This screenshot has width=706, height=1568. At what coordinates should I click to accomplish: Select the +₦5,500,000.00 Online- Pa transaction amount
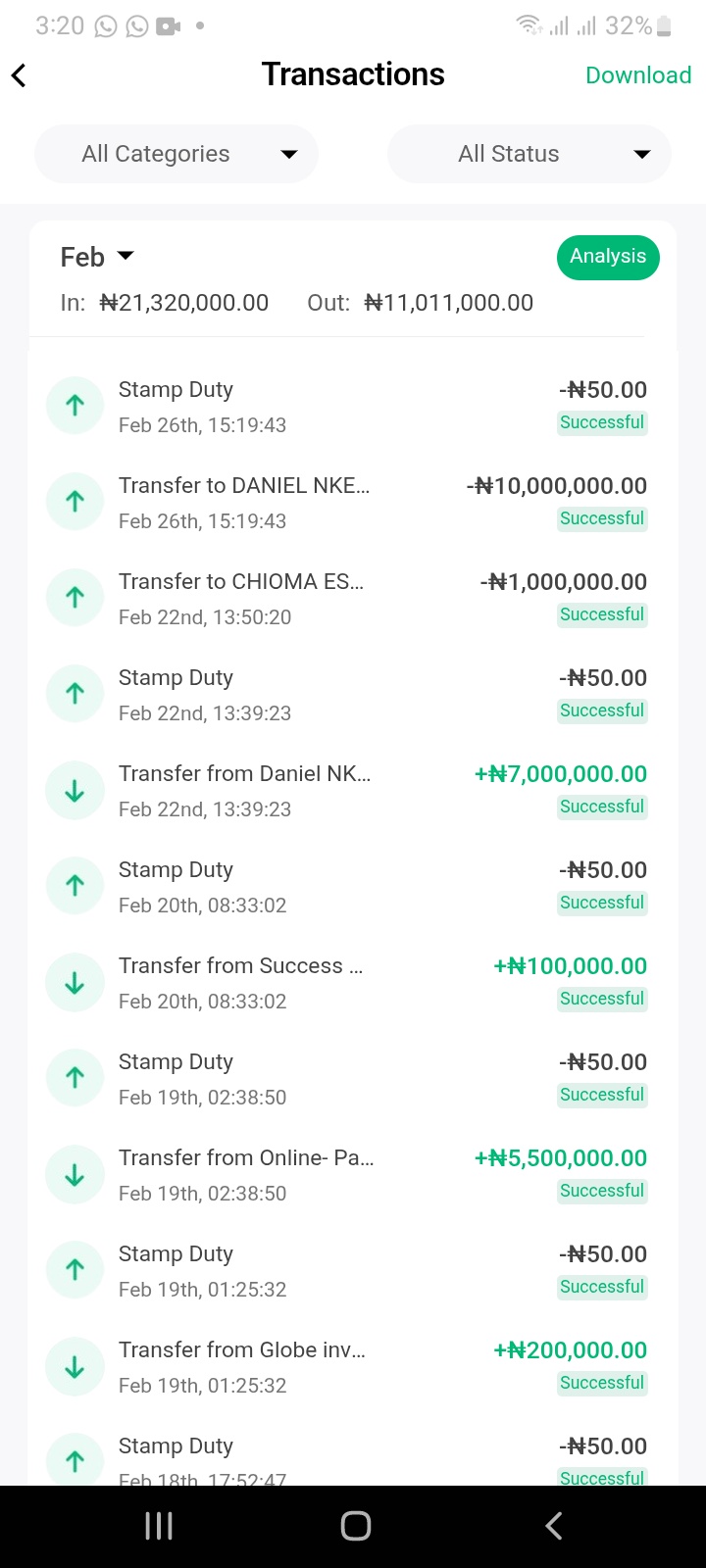(x=561, y=1158)
